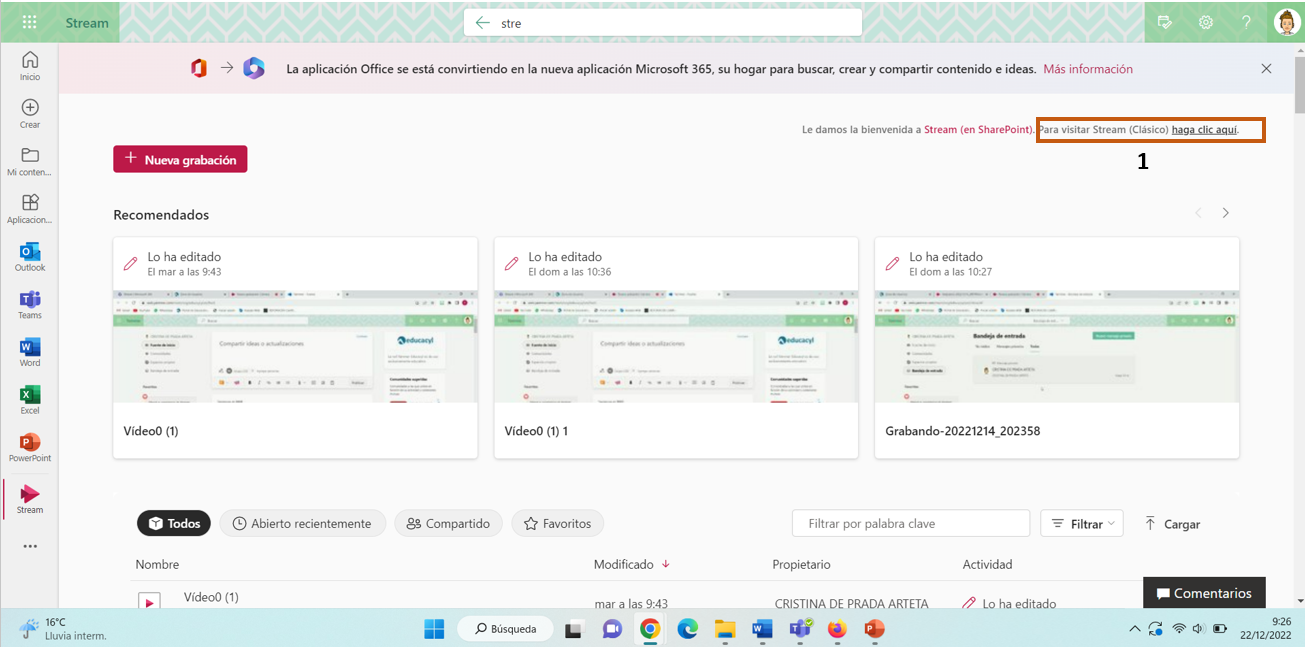Open Firefox from the taskbar
The width and height of the screenshot is (1305, 647).
click(837, 629)
